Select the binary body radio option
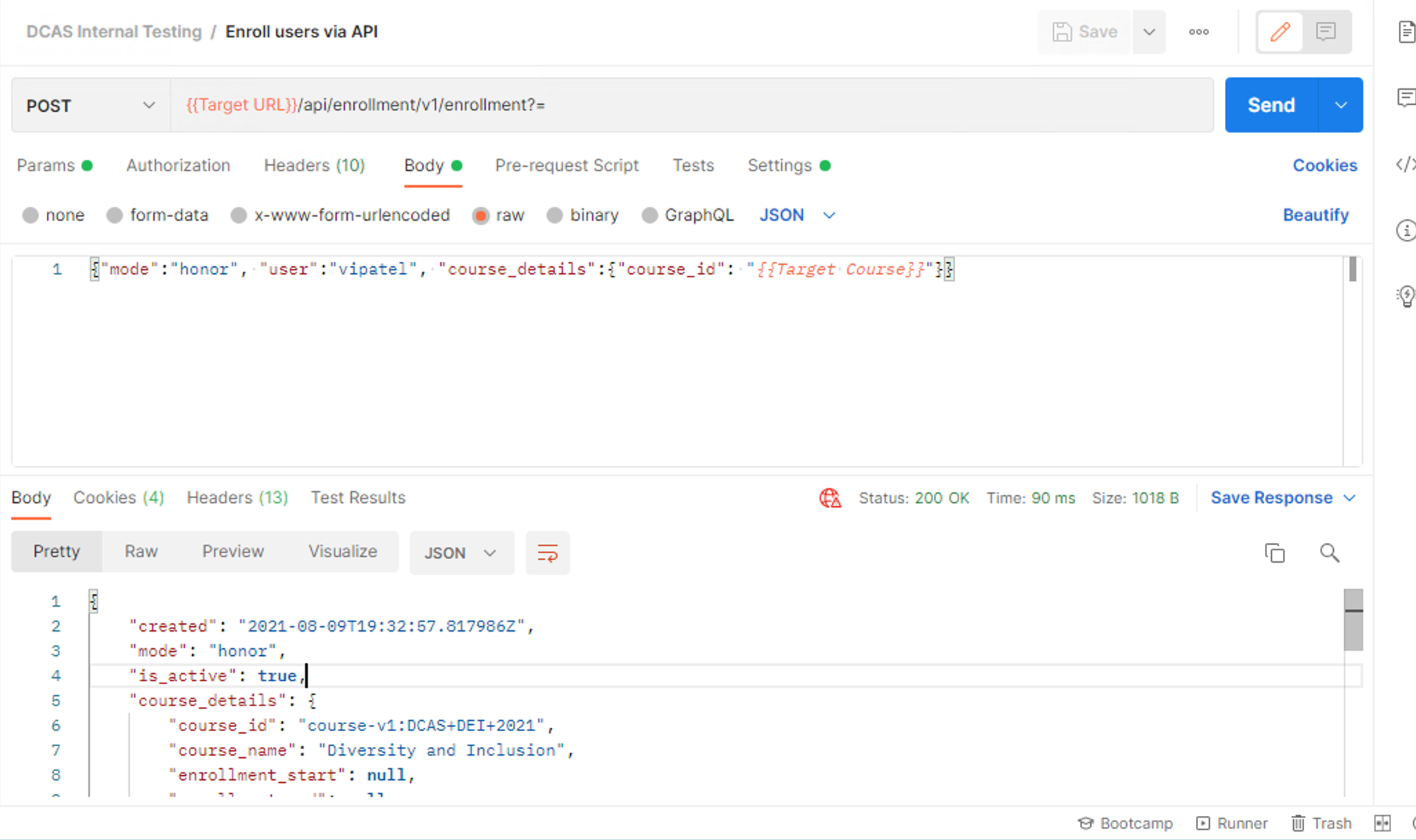 point(555,215)
